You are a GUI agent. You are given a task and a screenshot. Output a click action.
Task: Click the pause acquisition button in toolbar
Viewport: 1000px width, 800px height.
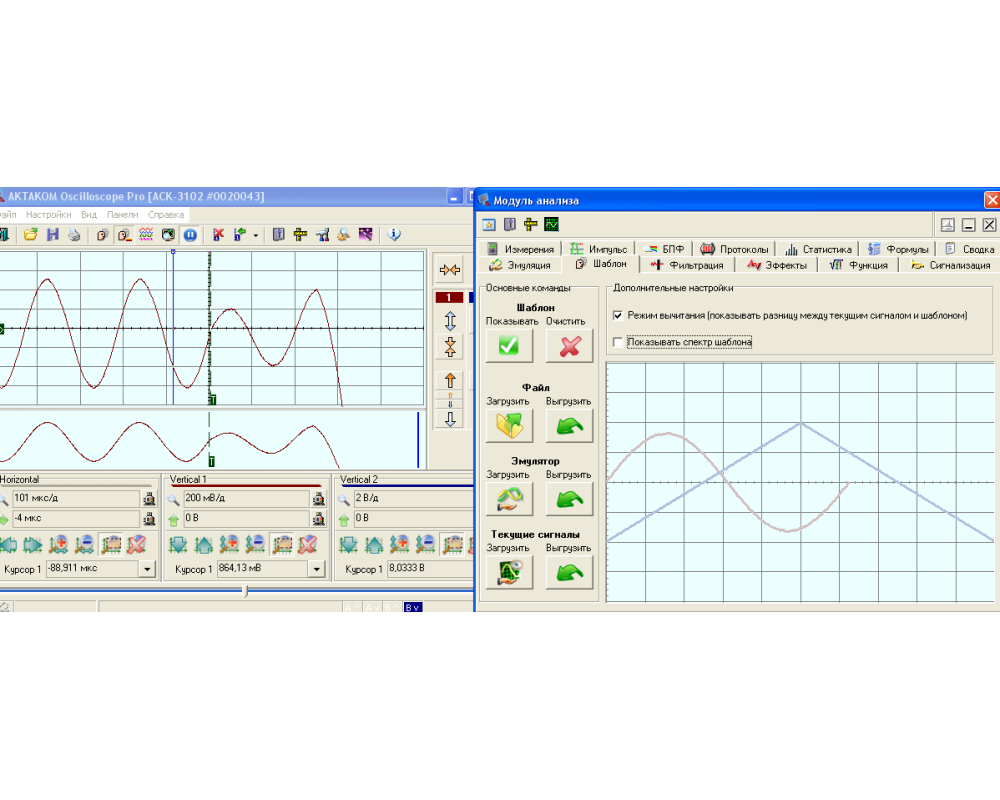(x=189, y=235)
